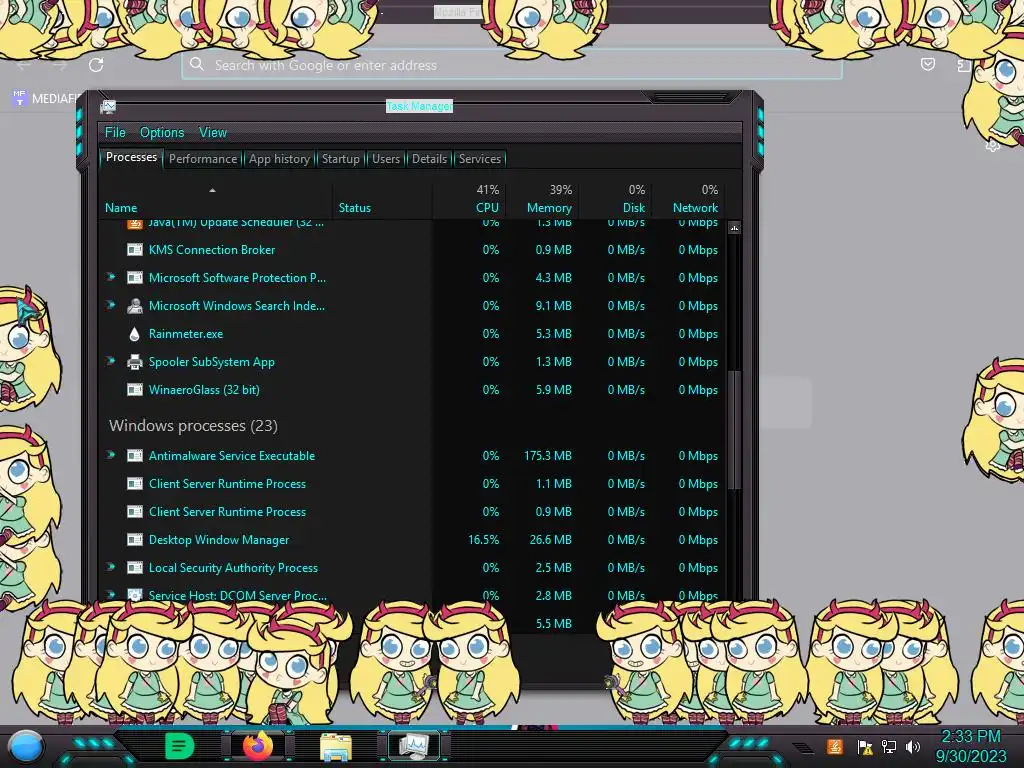Open the network tray icon

[889, 747]
